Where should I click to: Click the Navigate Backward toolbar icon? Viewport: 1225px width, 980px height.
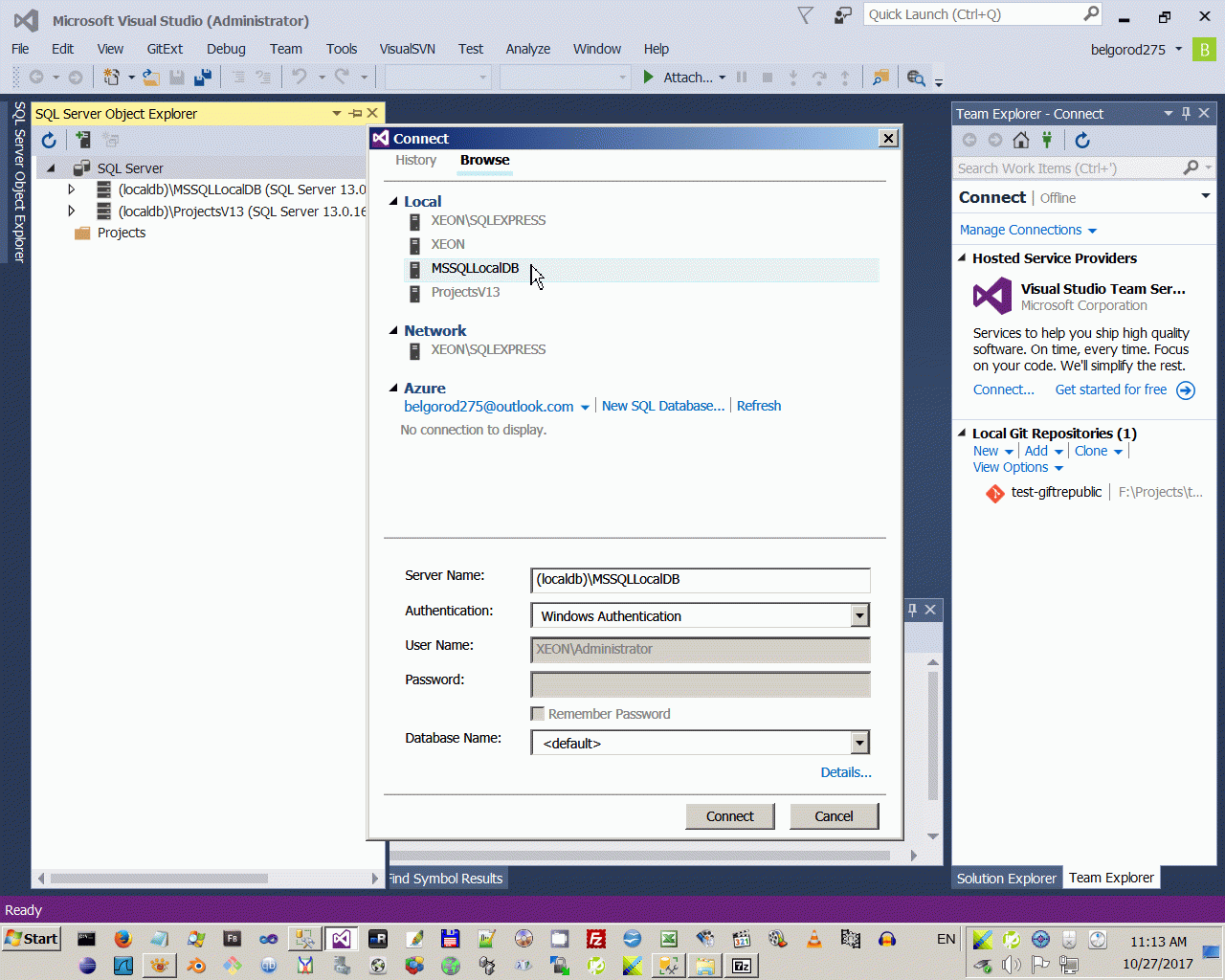coord(36,78)
